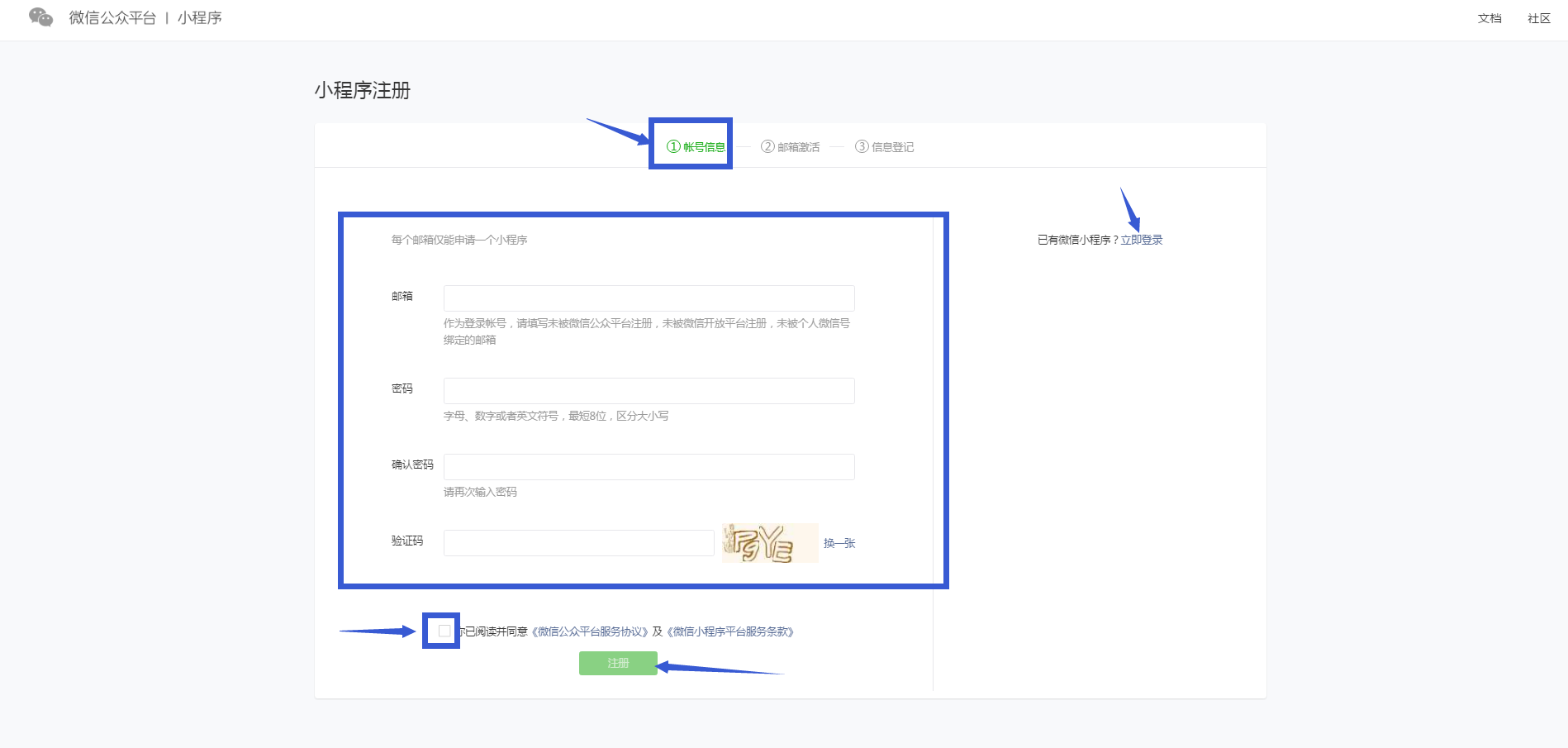Check the service agreement checkbox

(441, 631)
